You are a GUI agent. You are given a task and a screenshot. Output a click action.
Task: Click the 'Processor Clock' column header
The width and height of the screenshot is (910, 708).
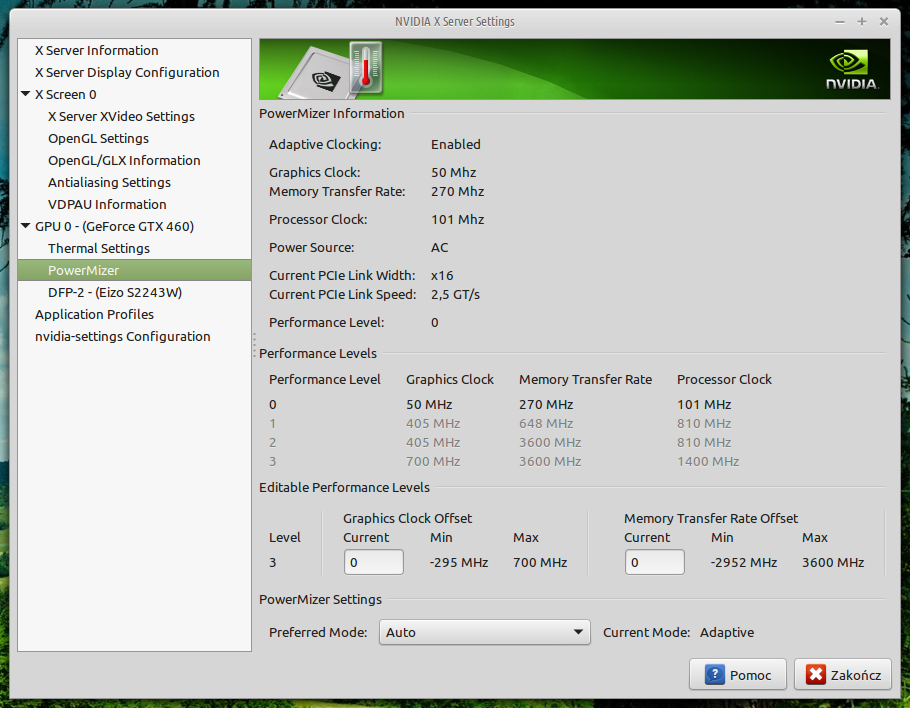pyautogui.click(x=724, y=380)
